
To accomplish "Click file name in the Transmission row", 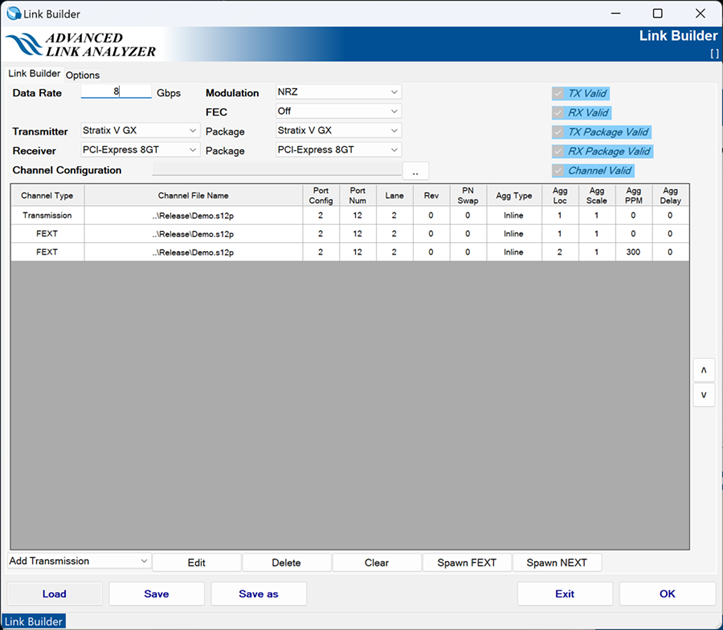I will (x=193, y=215).
